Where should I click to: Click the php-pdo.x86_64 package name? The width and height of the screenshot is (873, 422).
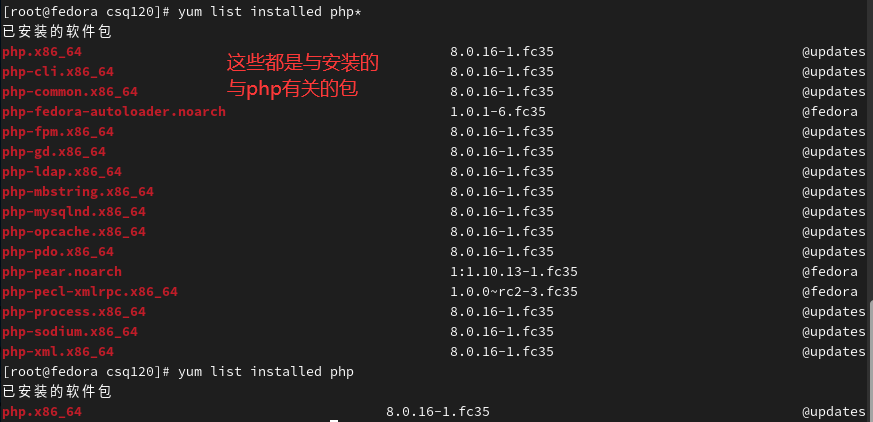[58, 252]
